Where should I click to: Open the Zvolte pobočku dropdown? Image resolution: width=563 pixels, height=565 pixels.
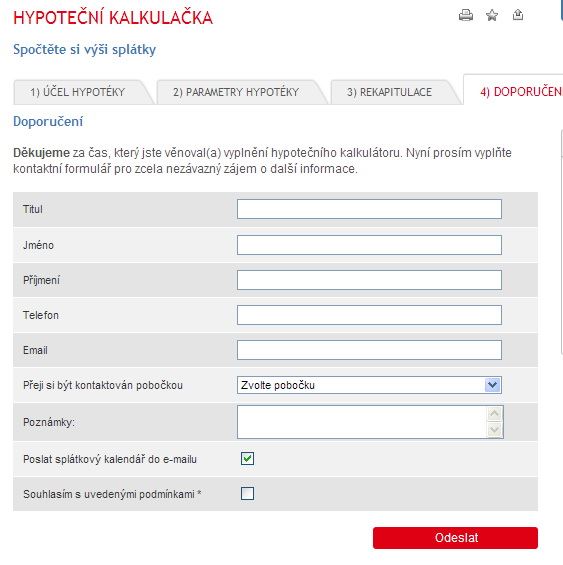click(x=369, y=385)
